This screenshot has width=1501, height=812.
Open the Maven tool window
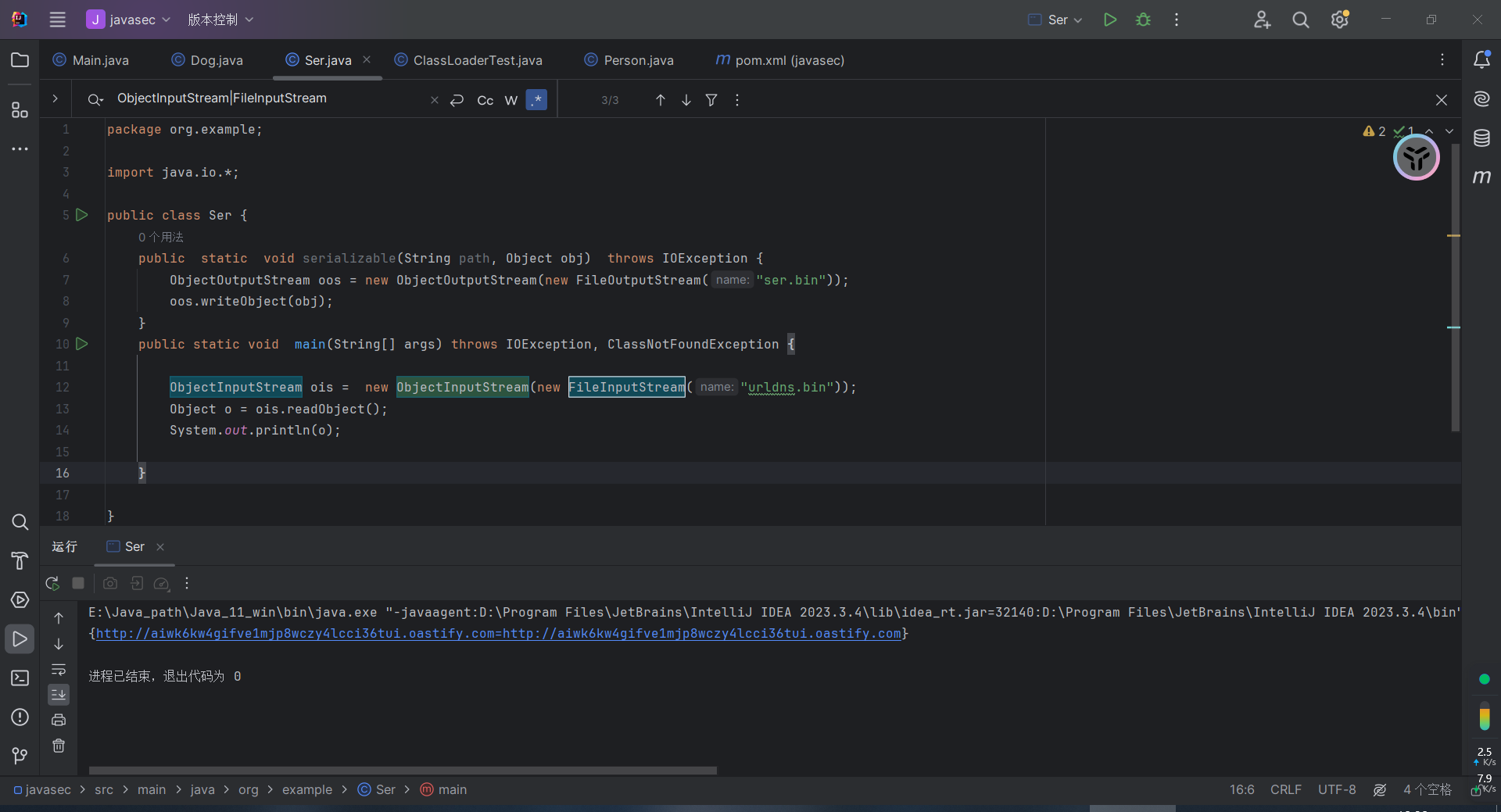click(1481, 177)
